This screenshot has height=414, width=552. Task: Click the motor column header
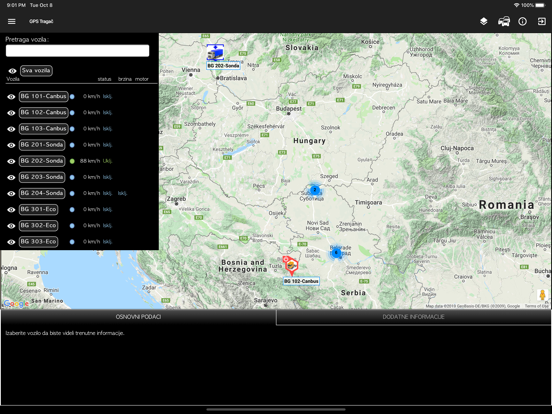(x=142, y=79)
